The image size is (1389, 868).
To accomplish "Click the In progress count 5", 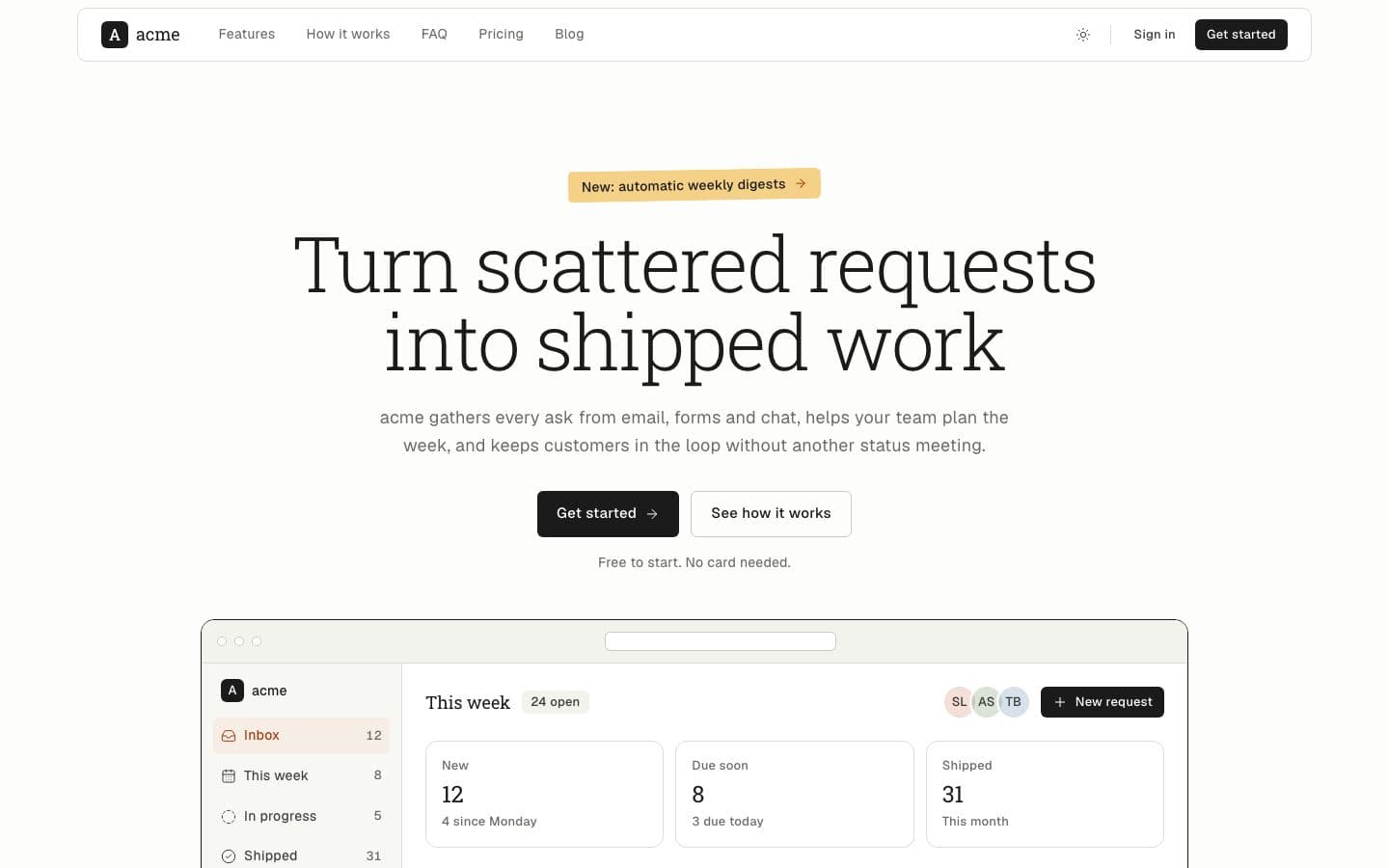I will pyautogui.click(x=377, y=816).
